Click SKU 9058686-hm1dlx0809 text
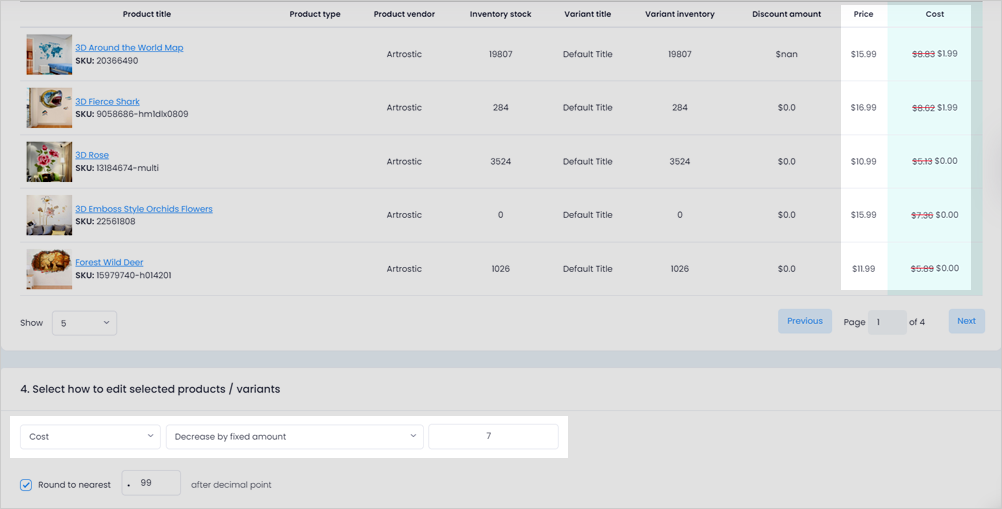 [132, 114]
